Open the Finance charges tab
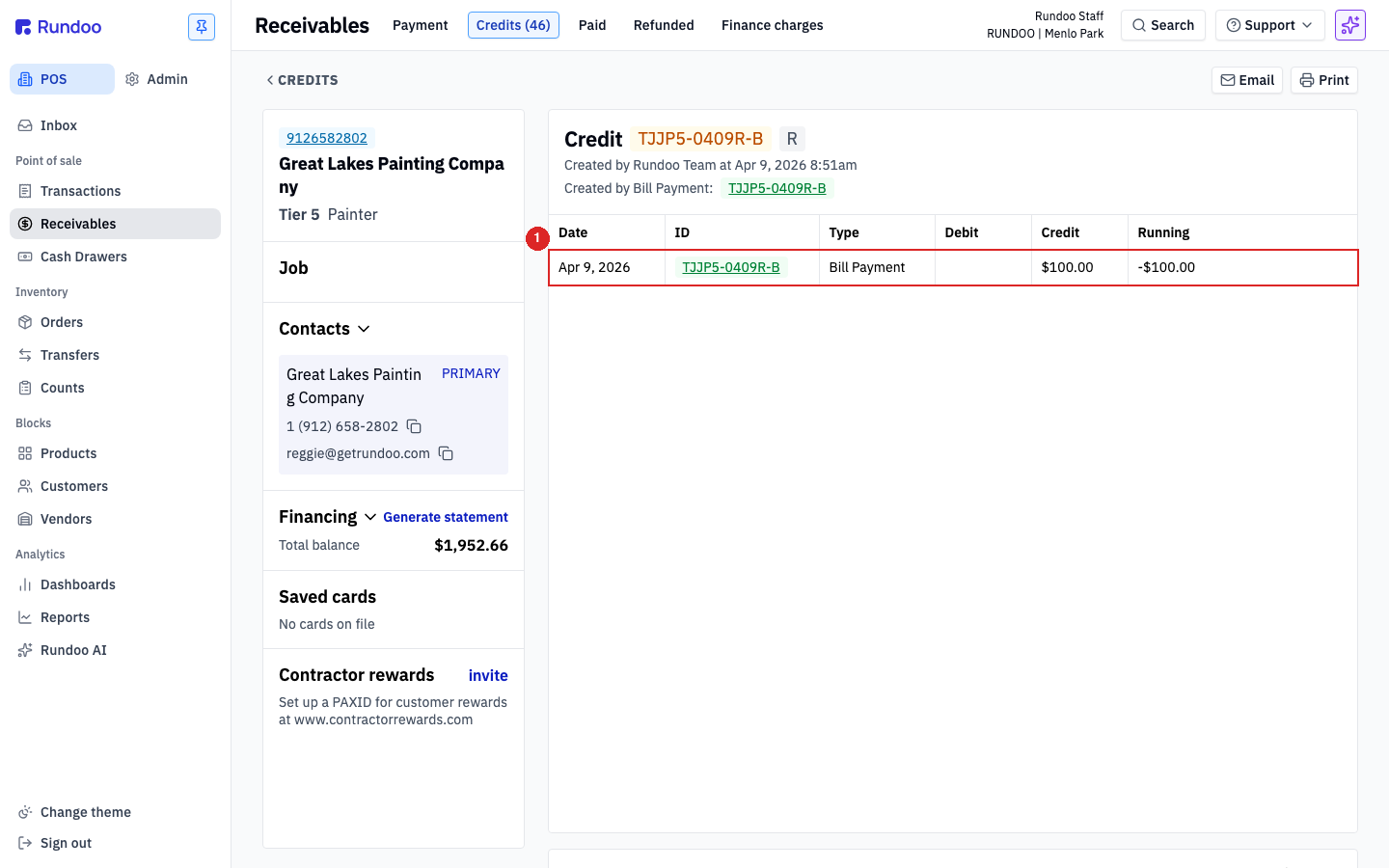Viewport: 1389px width, 868px height. tap(772, 25)
